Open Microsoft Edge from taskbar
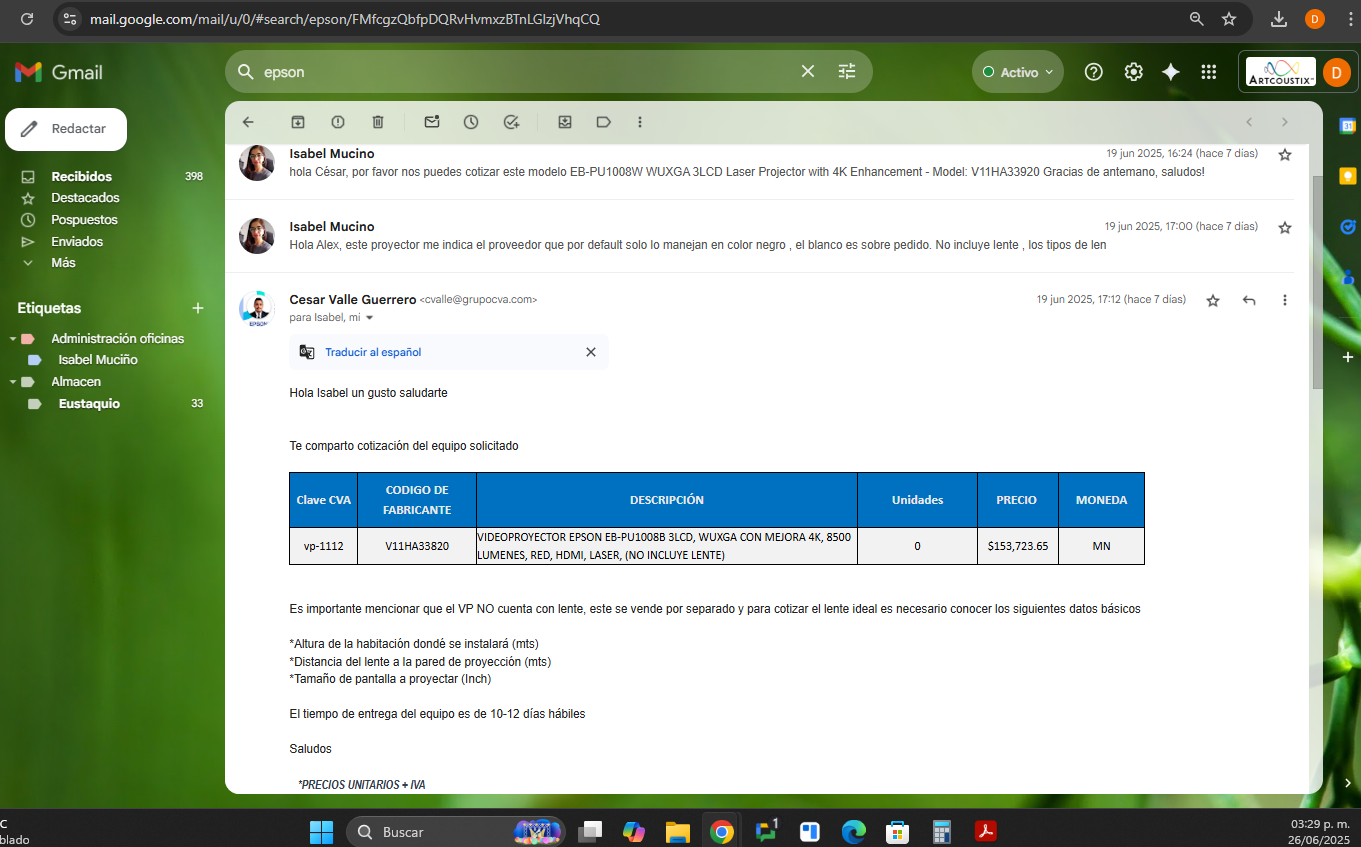 853,831
